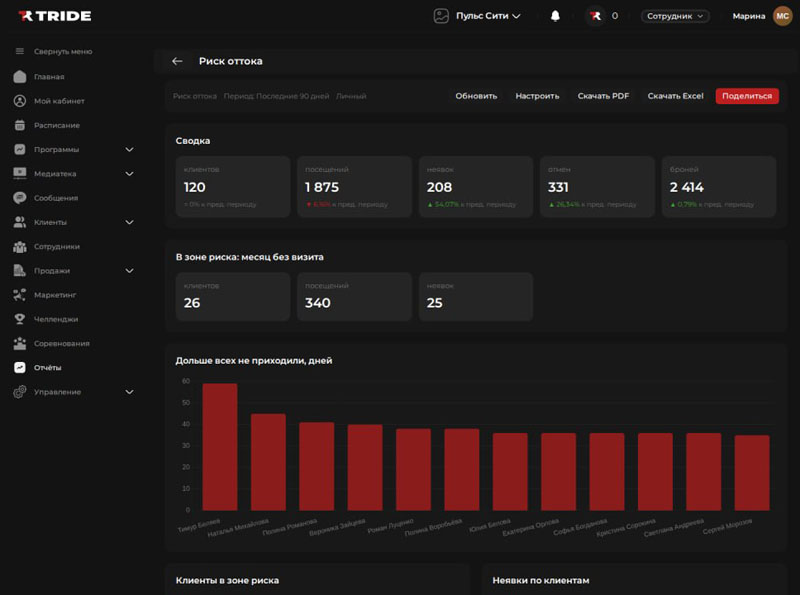Click the 208 неявок summary card

[476, 187]
